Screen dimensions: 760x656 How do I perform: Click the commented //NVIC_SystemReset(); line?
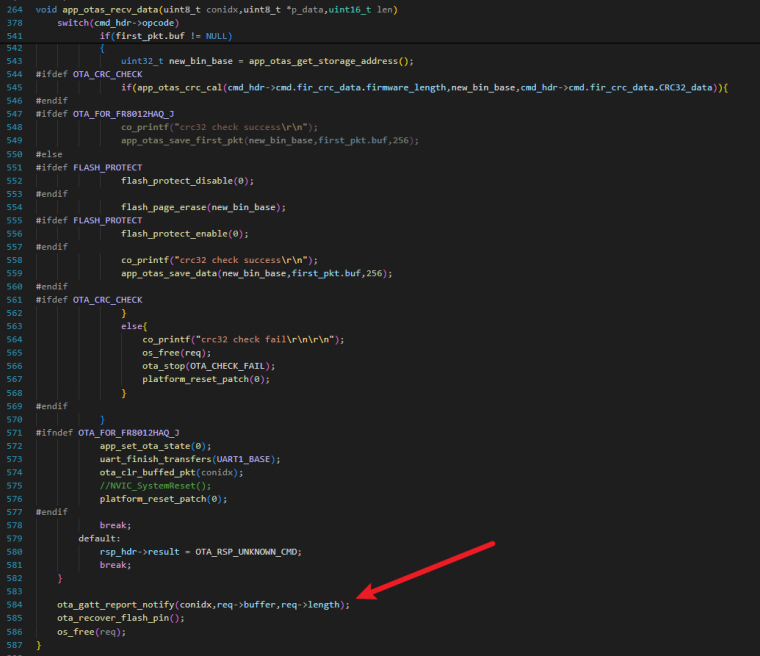(156, 485)
